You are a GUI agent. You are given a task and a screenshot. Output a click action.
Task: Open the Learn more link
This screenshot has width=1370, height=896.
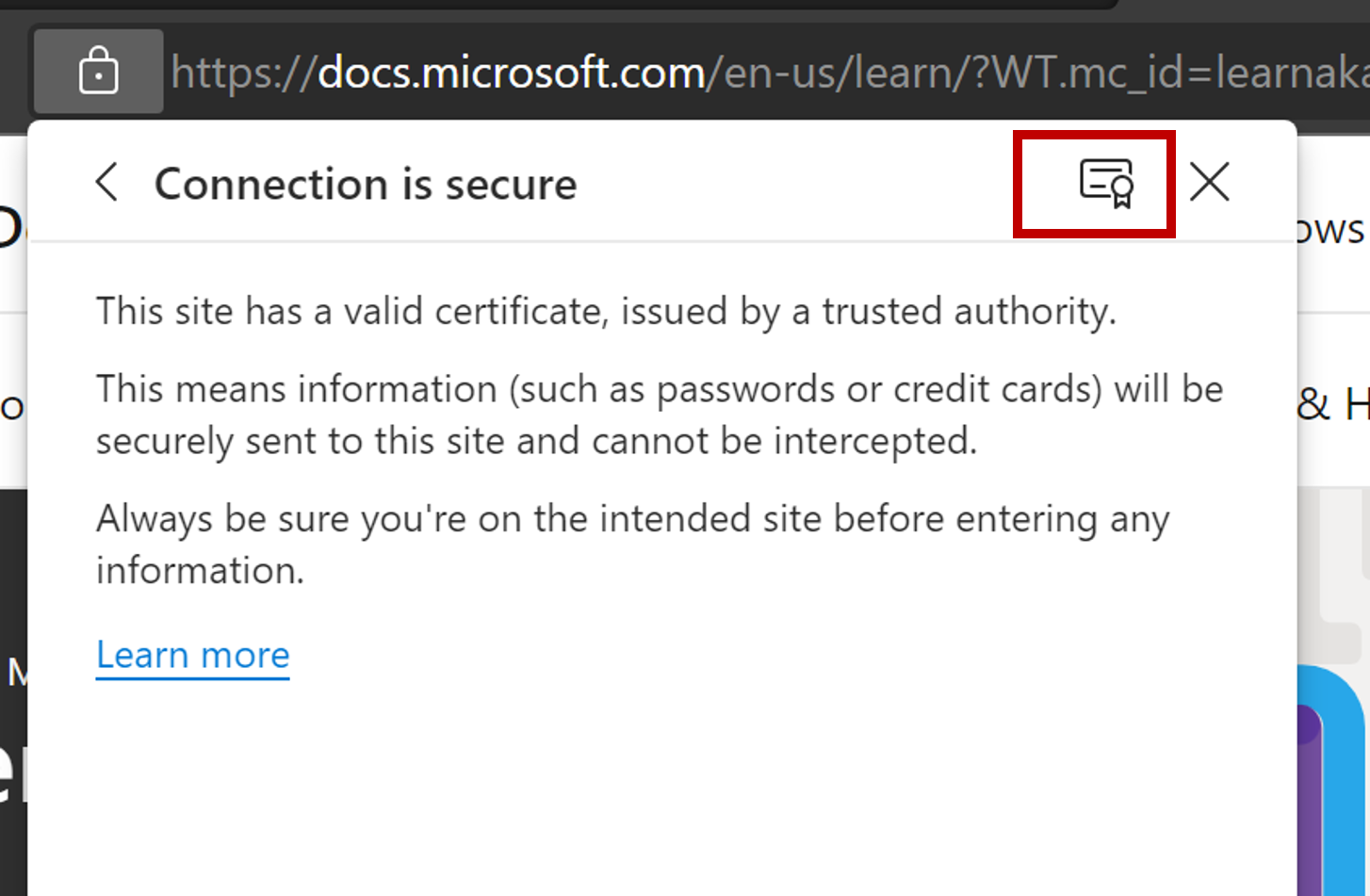[x=193, y=655]
